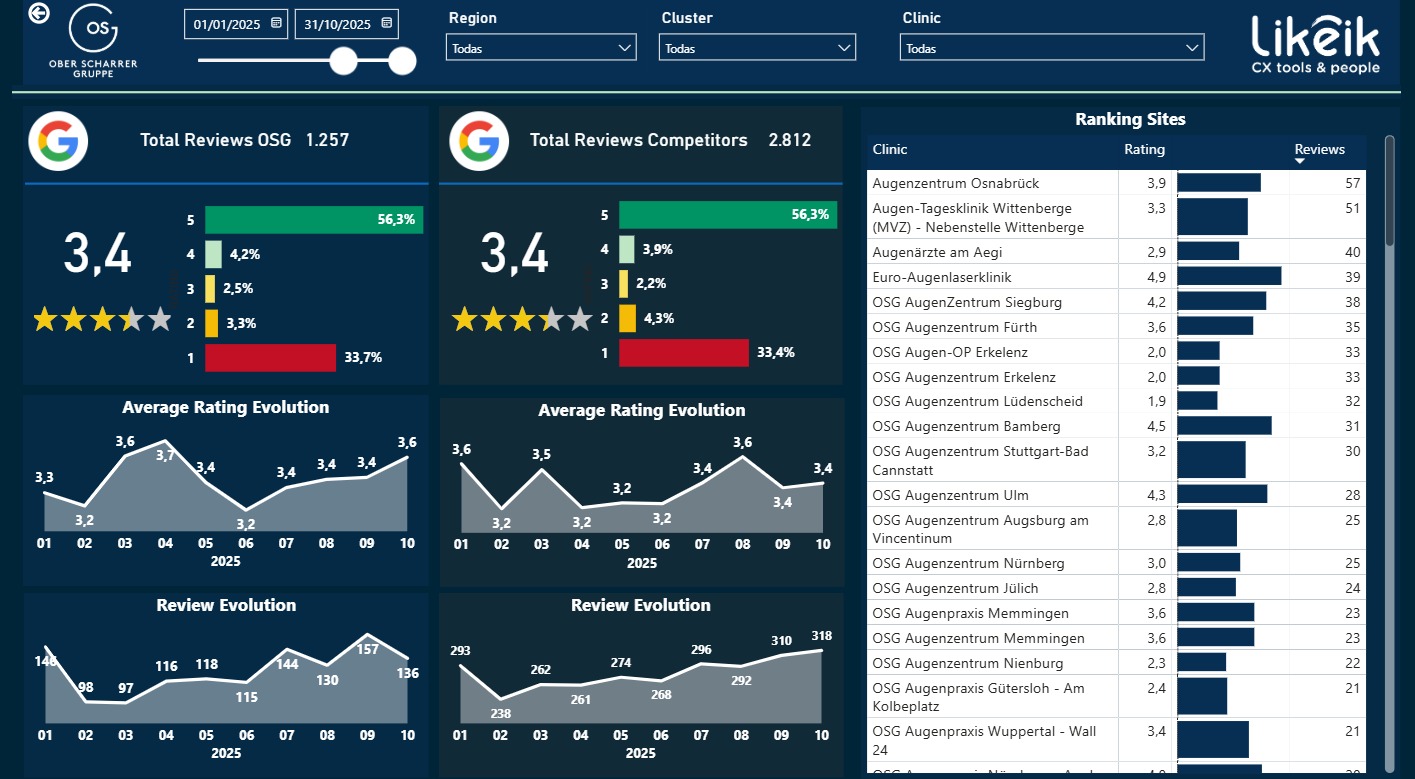Click the Ober Scharrer Gruppe logo
This screenshot has height=779, width=1415.
93,40
